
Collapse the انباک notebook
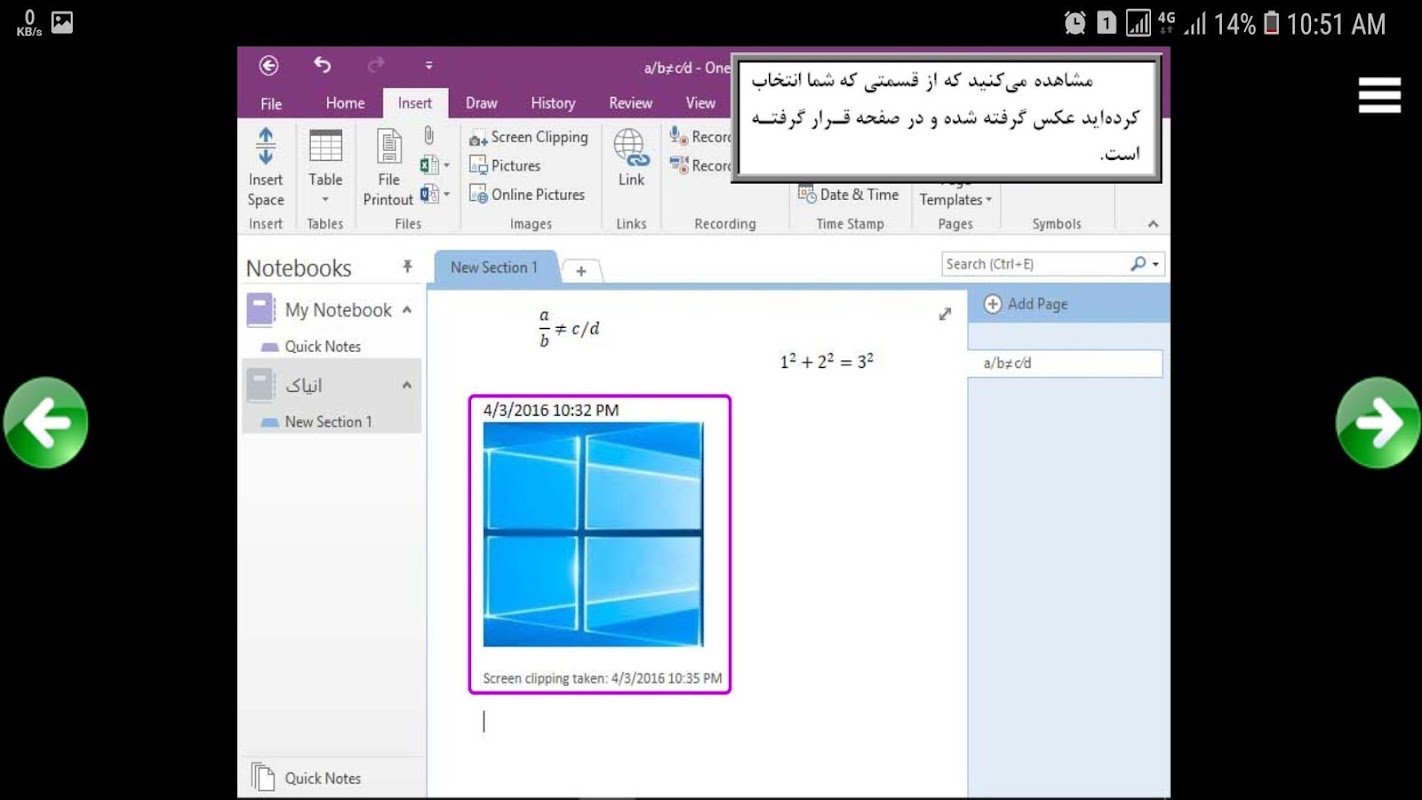point(407,385)
